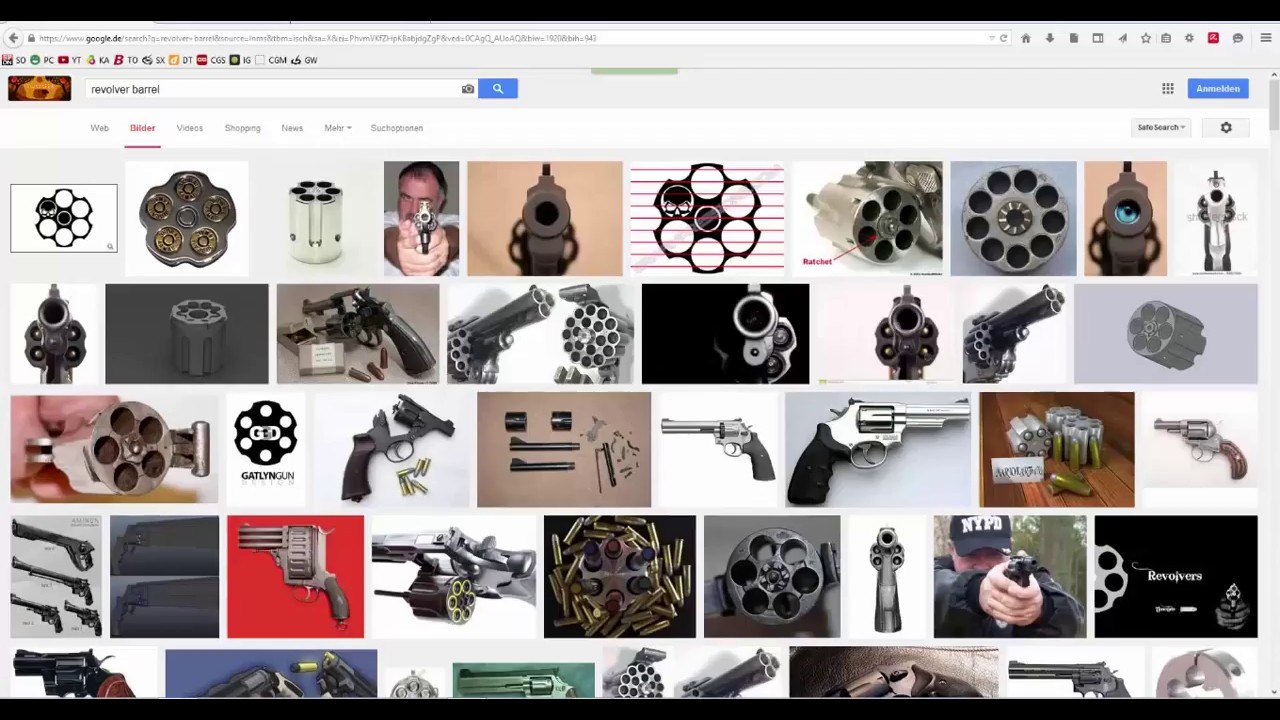This screenshot has height=720, width=1280.
Task: Click the blue magnifier search button
Action: coord(497,89)
